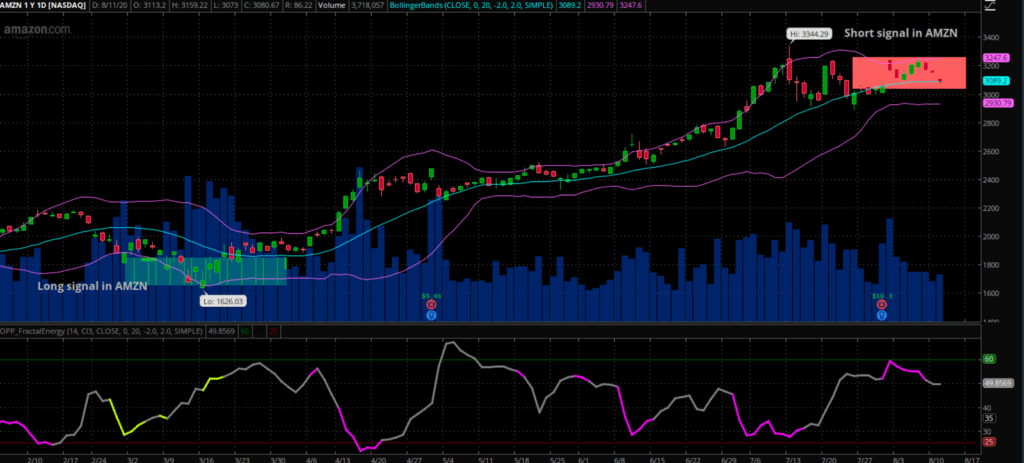Click the 49.8569 value on lower study axis
1024x463 pixels.
[x=997, y=384]
